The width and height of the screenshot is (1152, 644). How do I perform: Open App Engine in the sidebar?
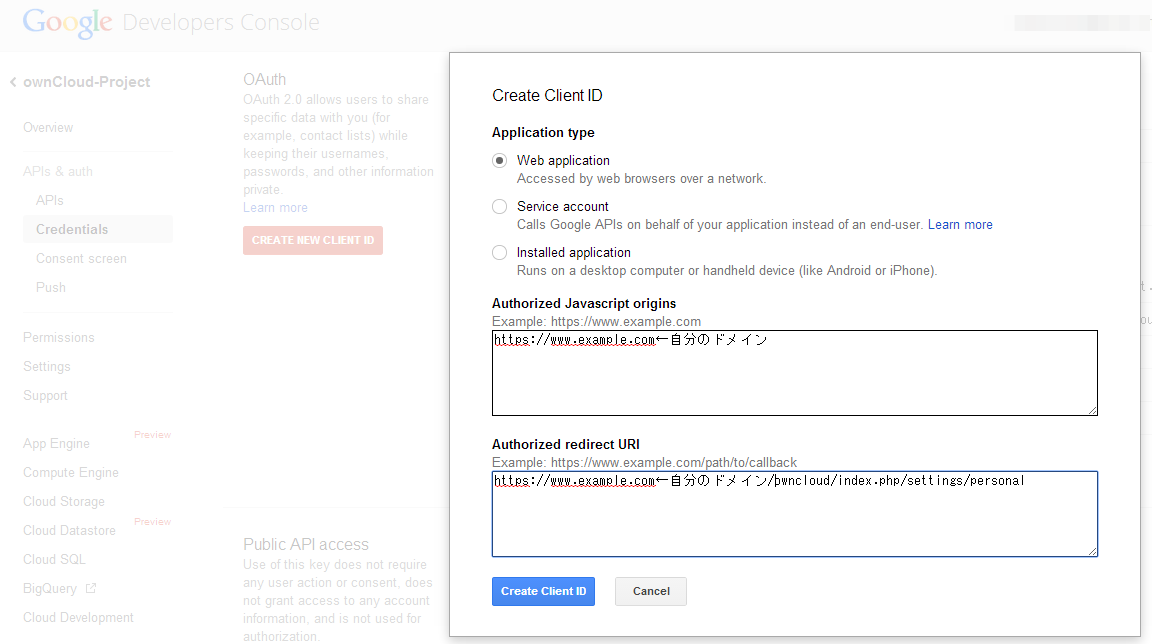(56, 444)
